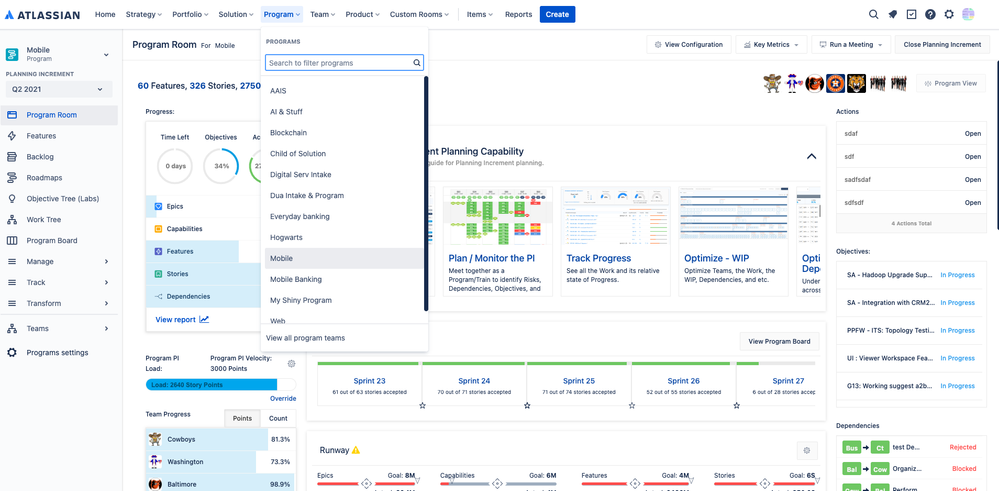Click the Features lightning bolt icon
Image resolution: width=999 pixels, height=491 pixels.
[x=11, y=136]
